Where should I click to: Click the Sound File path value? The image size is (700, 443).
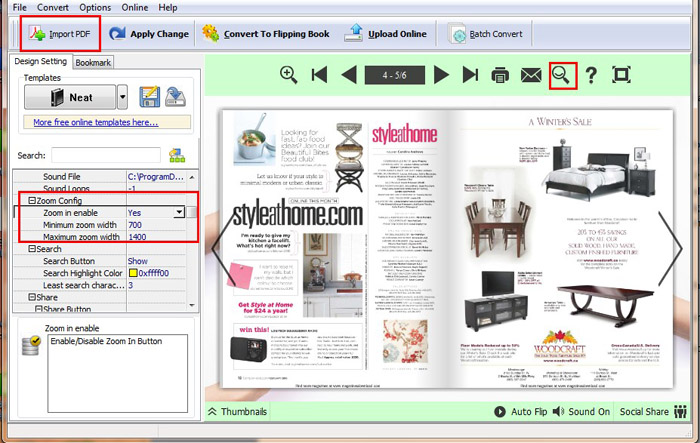(156, 176)
